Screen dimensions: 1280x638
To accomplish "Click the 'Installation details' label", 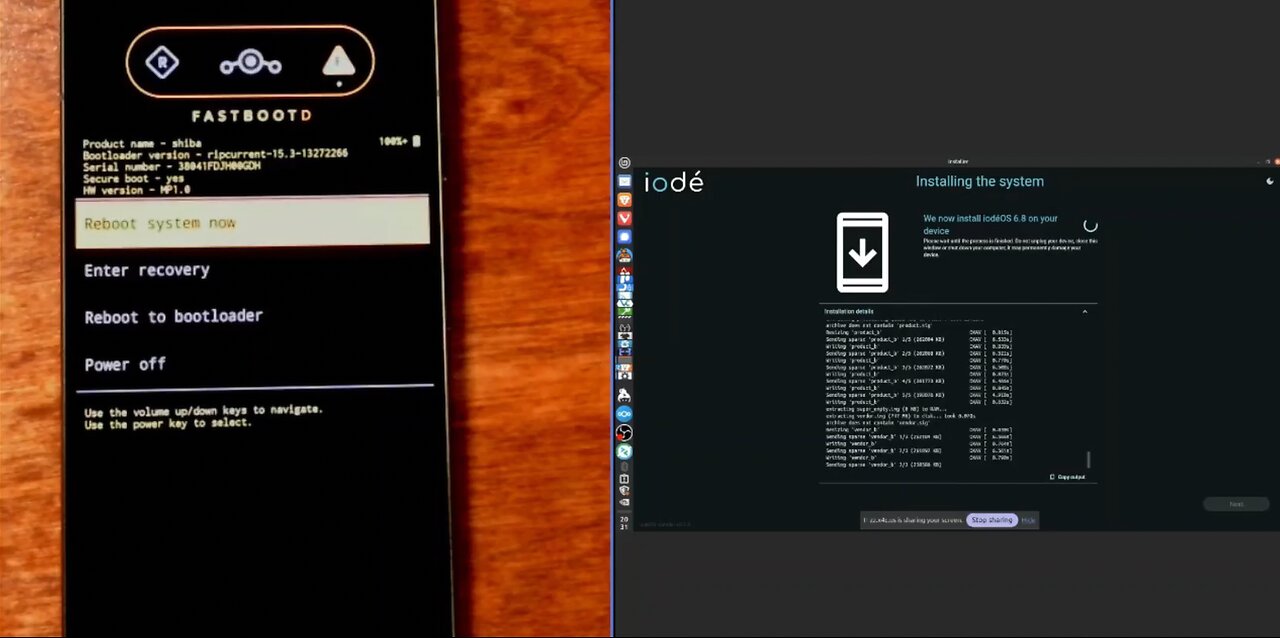I will [x=849, y=312].
